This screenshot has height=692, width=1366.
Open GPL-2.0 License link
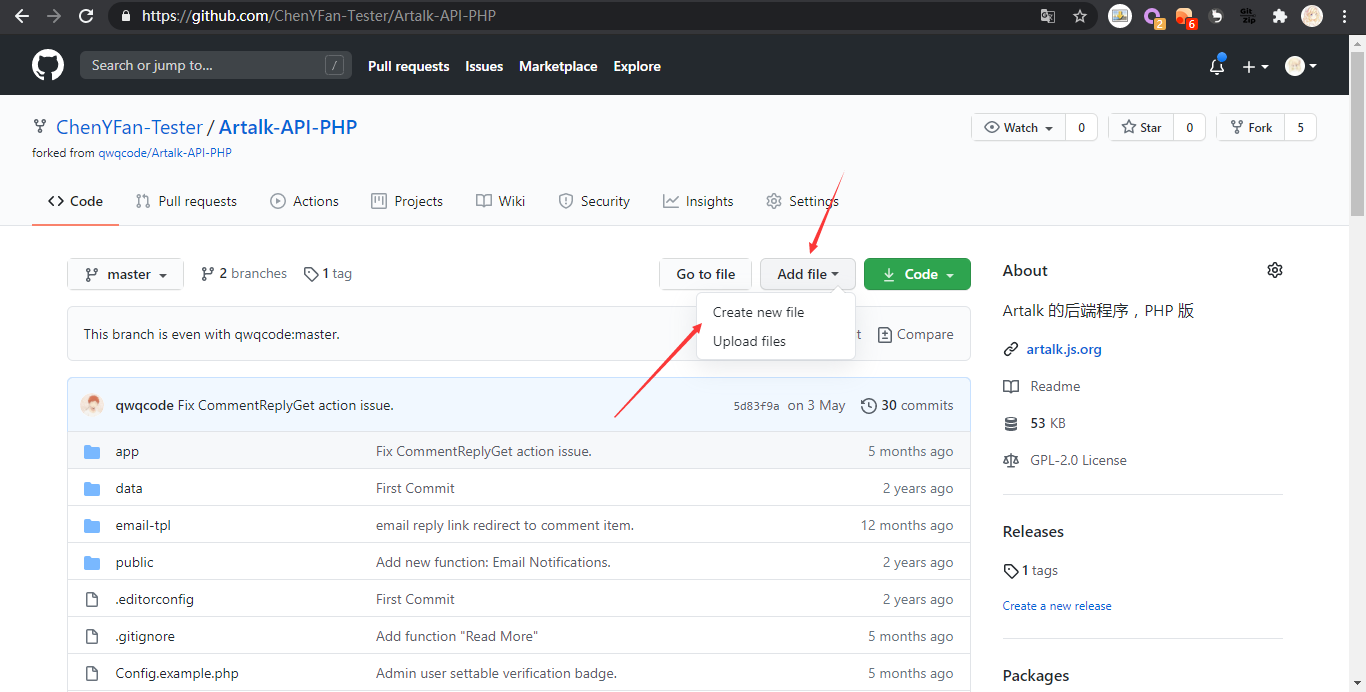tap(1078, 460)
